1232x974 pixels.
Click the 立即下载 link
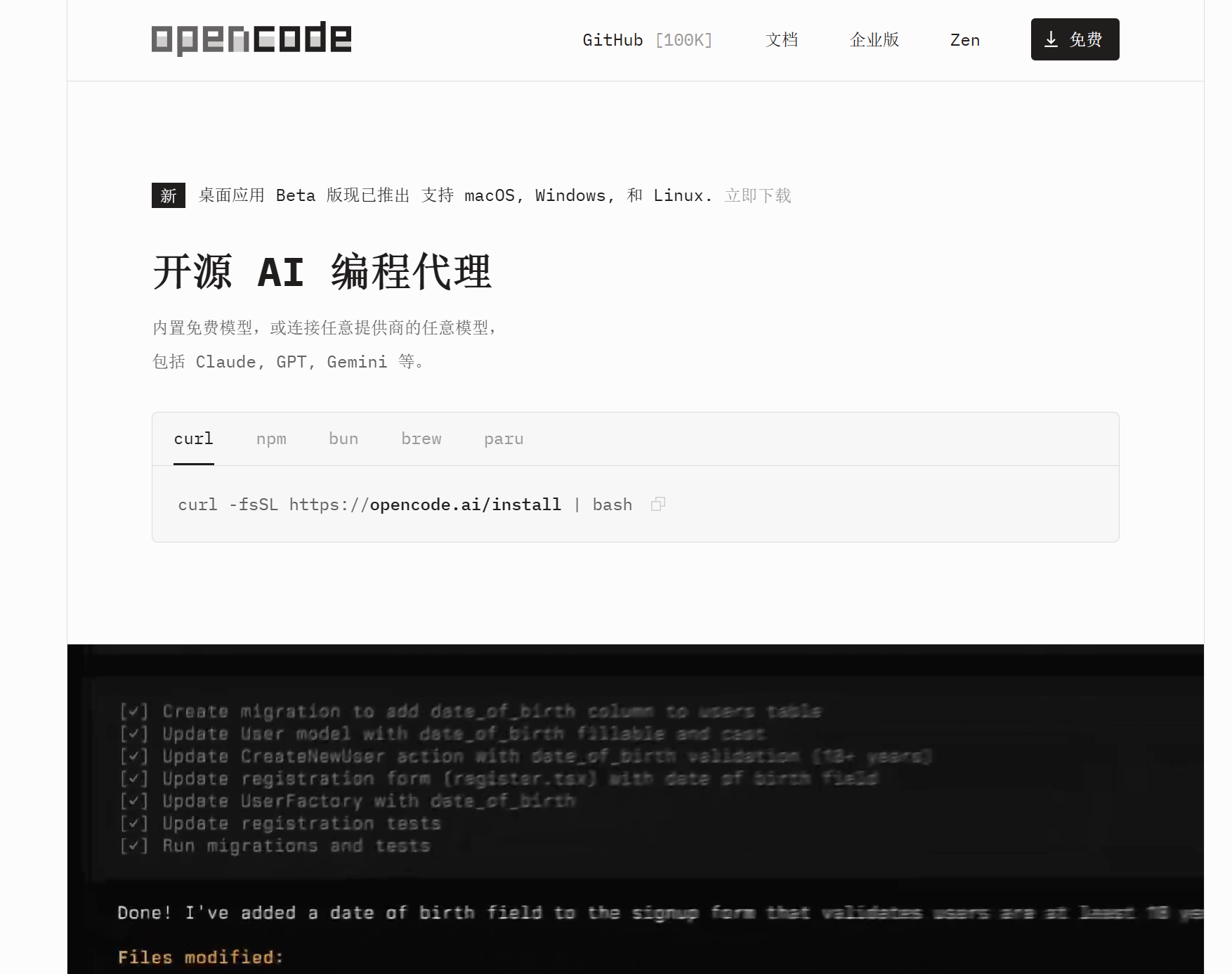tap(758, 195)
